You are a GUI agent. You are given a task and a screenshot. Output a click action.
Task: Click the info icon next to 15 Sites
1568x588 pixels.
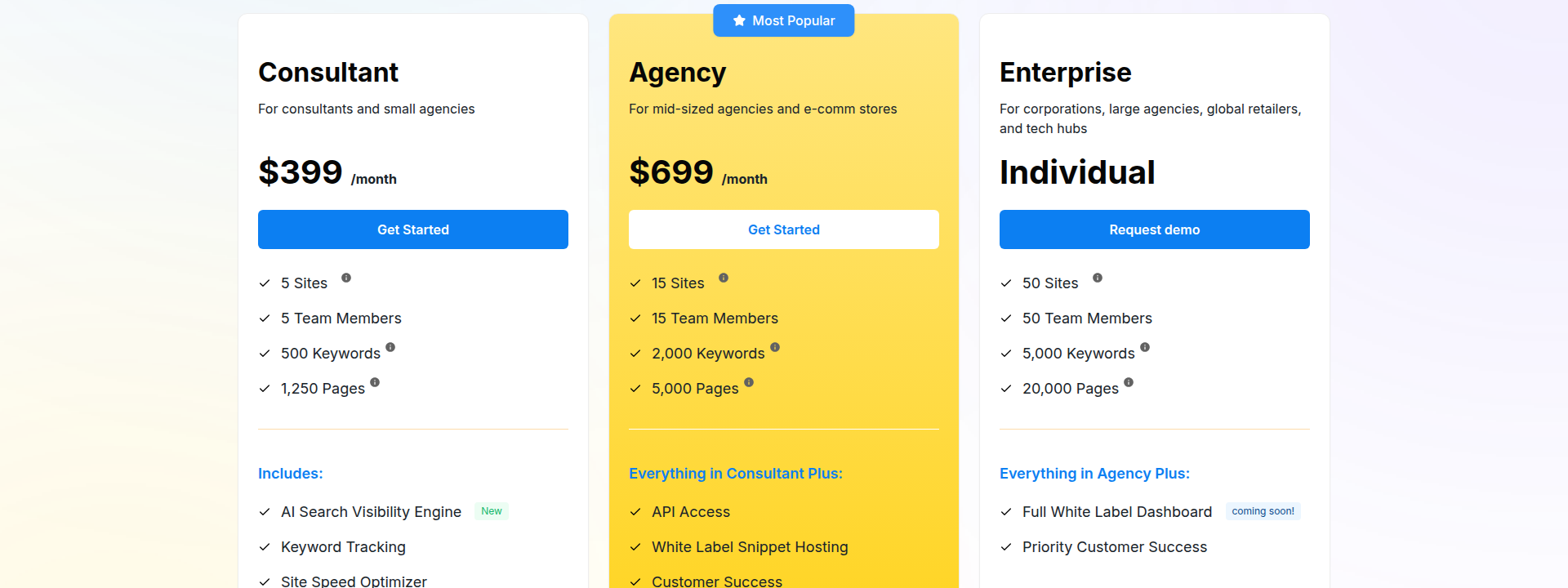click(724, 278)
